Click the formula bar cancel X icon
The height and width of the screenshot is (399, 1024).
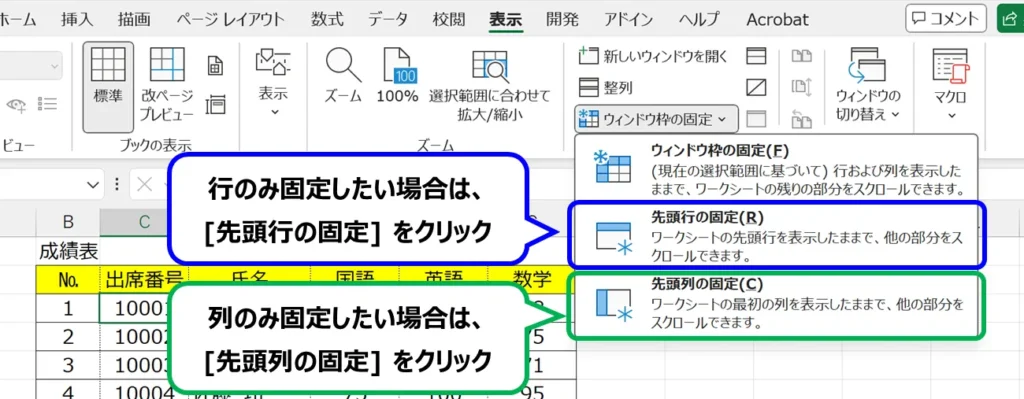[x=144, y=185]
